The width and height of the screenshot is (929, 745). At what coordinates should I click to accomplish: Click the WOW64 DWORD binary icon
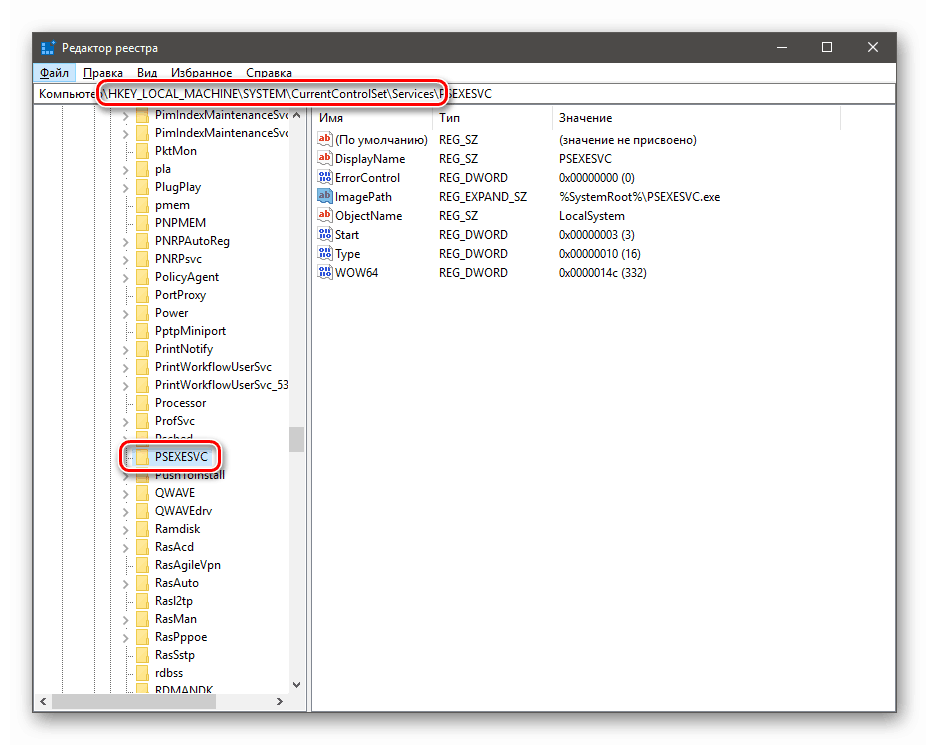coord(325,272)
